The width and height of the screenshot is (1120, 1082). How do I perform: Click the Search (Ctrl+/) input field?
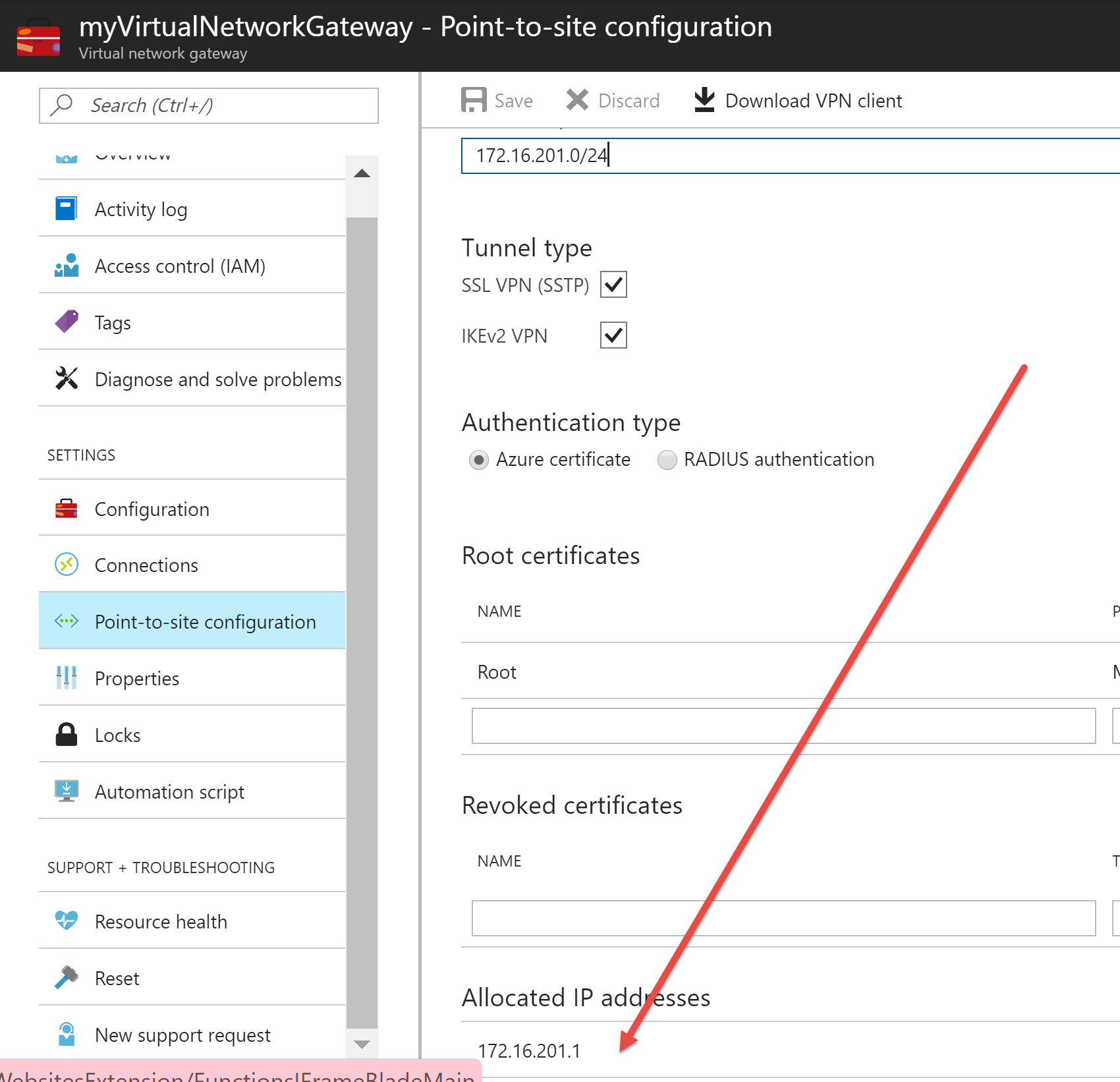point(209,105)
